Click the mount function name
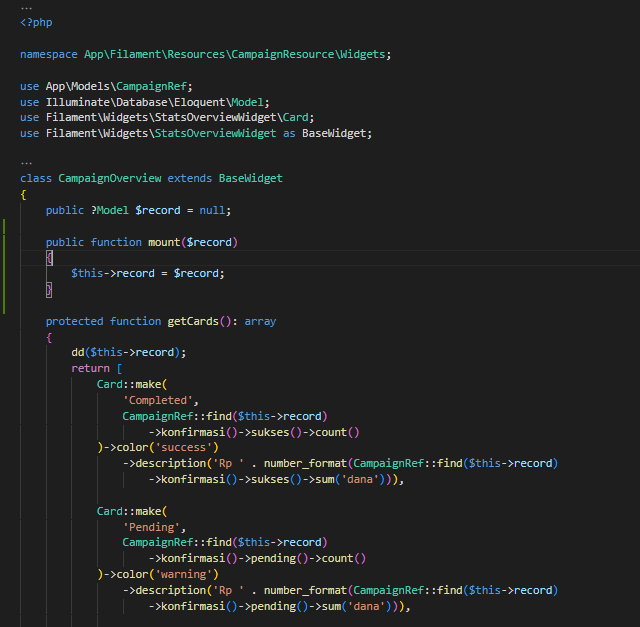Screen dimensions: 640x627 point(164,242)
